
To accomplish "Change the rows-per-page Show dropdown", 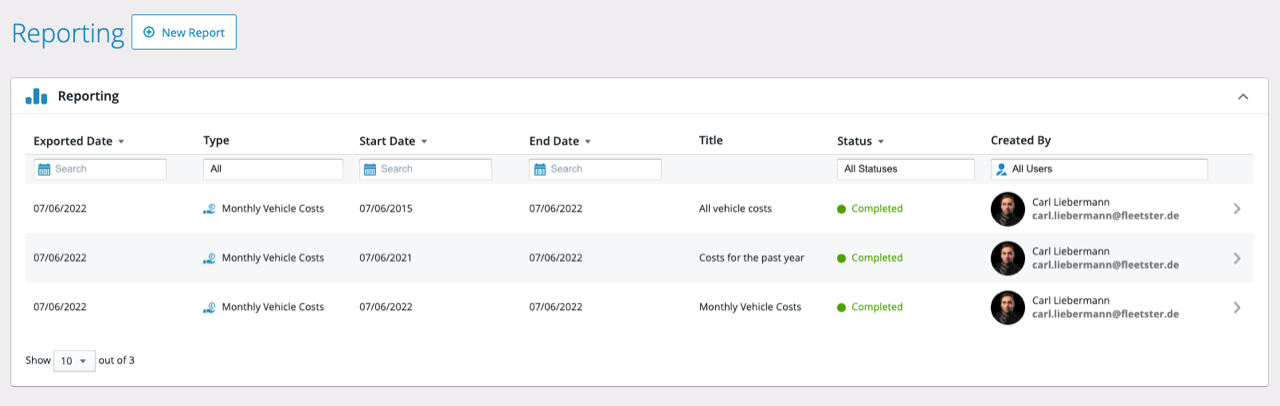I will [x=74, y=361].
